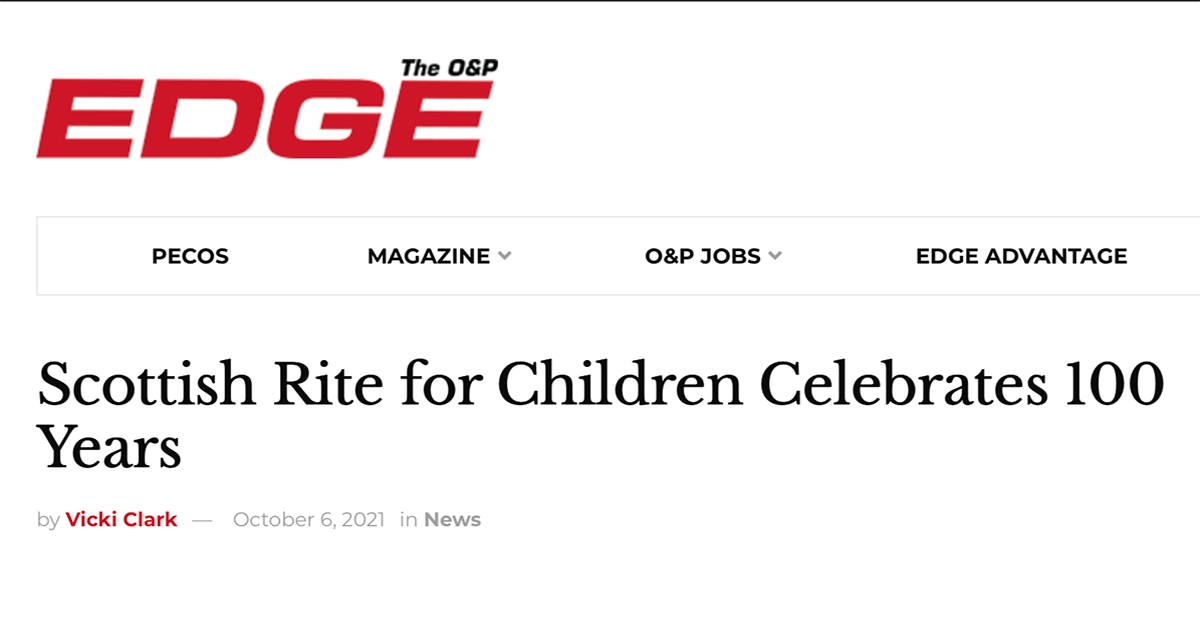Open the News category link
Image resolution: width=1200 pixels, height=619 pixels.
coord(452,520)
